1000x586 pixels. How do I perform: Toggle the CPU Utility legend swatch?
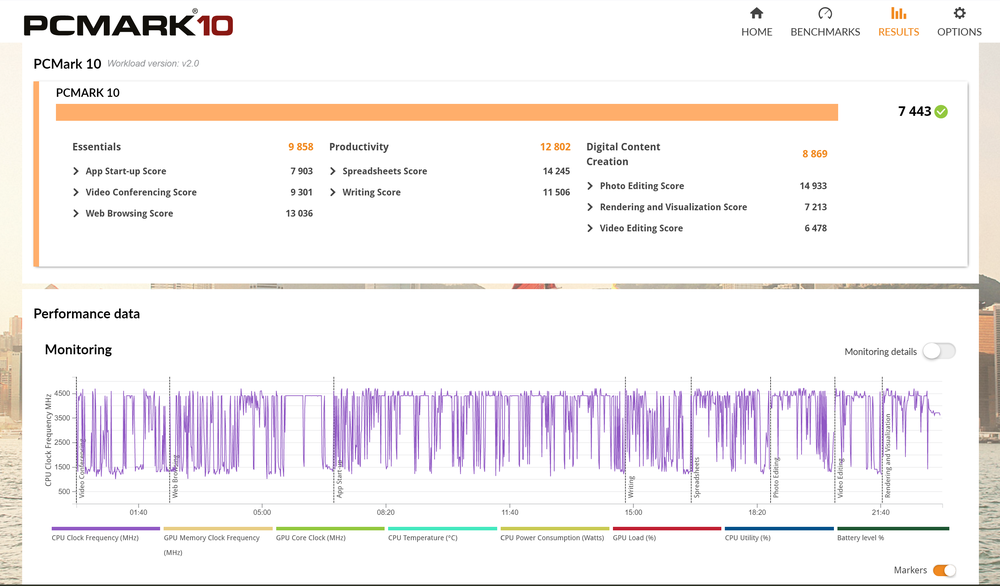(x=779, y=529)
